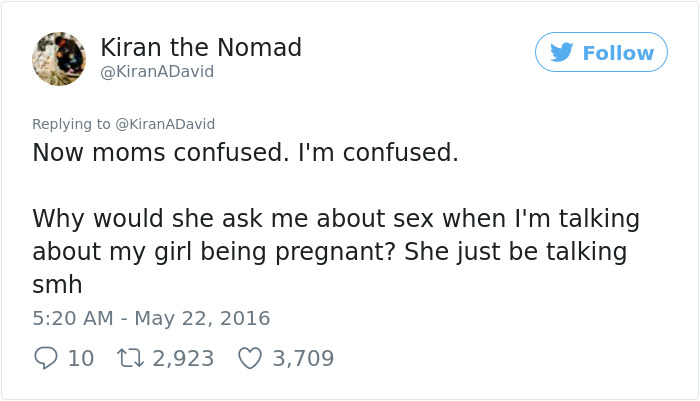The image size is (700, 401).
Task: Click the 'Follow' text label
Action: coord(618,53)
